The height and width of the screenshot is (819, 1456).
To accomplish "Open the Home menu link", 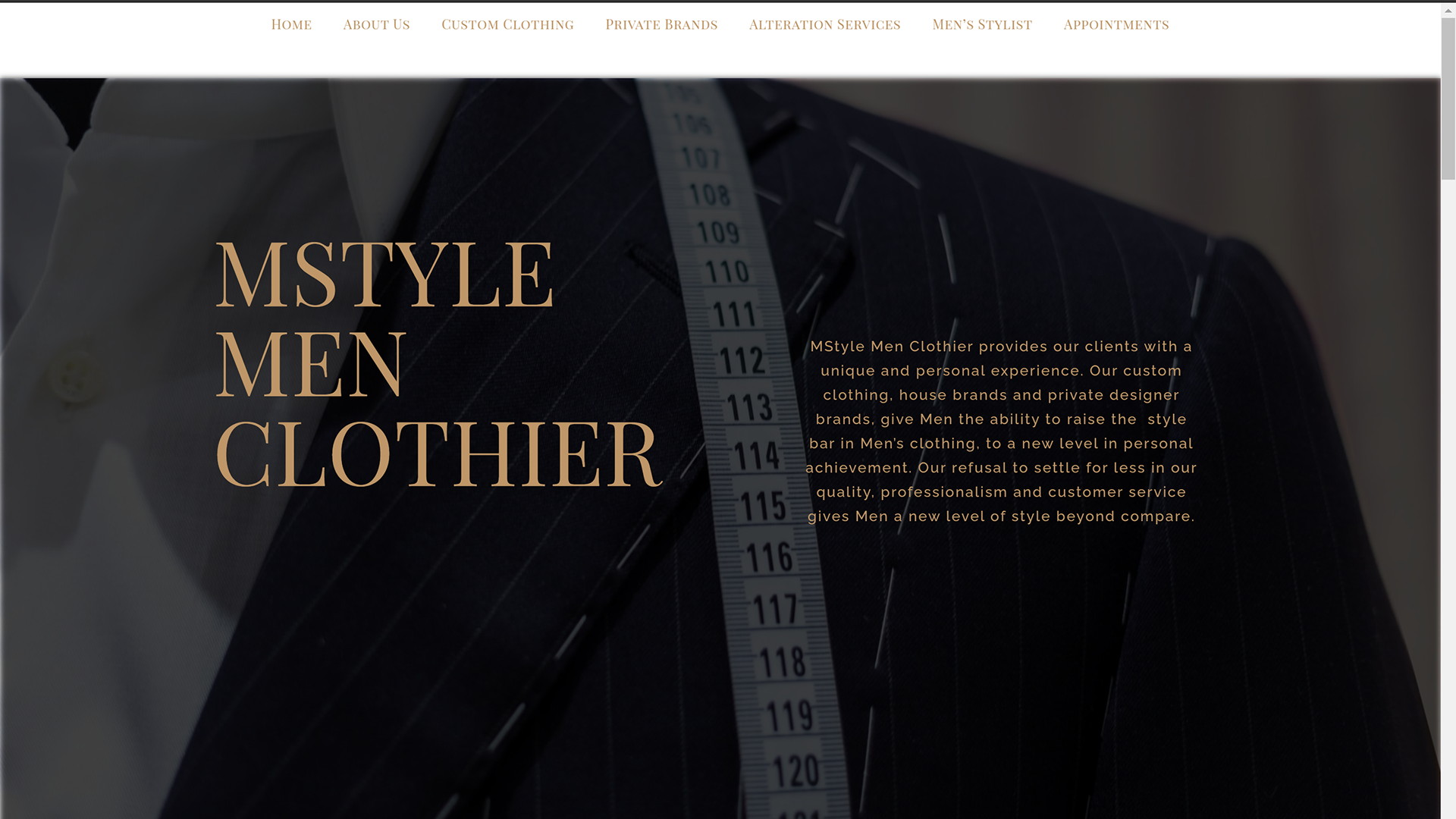I will (291, 24).
